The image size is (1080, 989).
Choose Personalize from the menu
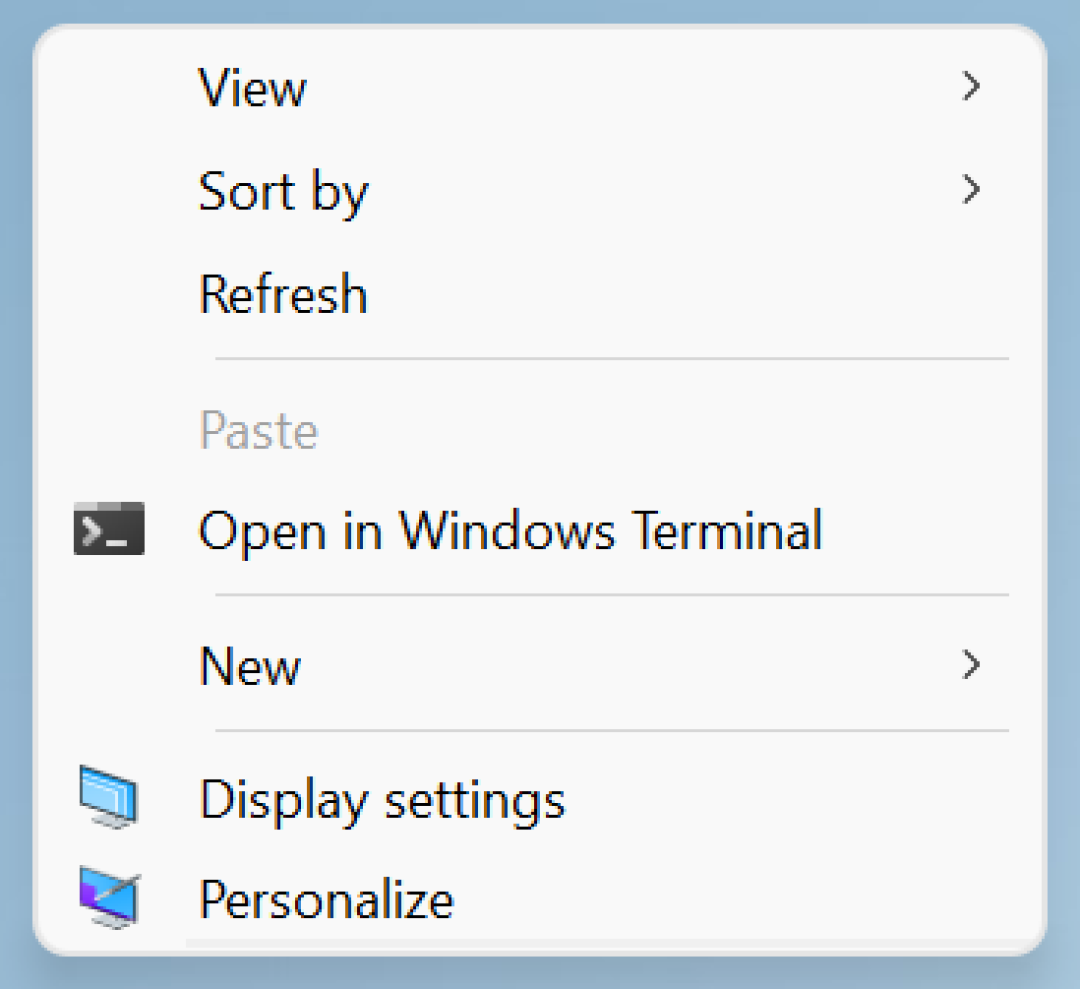pyautogui.click(x=540, y=898)
